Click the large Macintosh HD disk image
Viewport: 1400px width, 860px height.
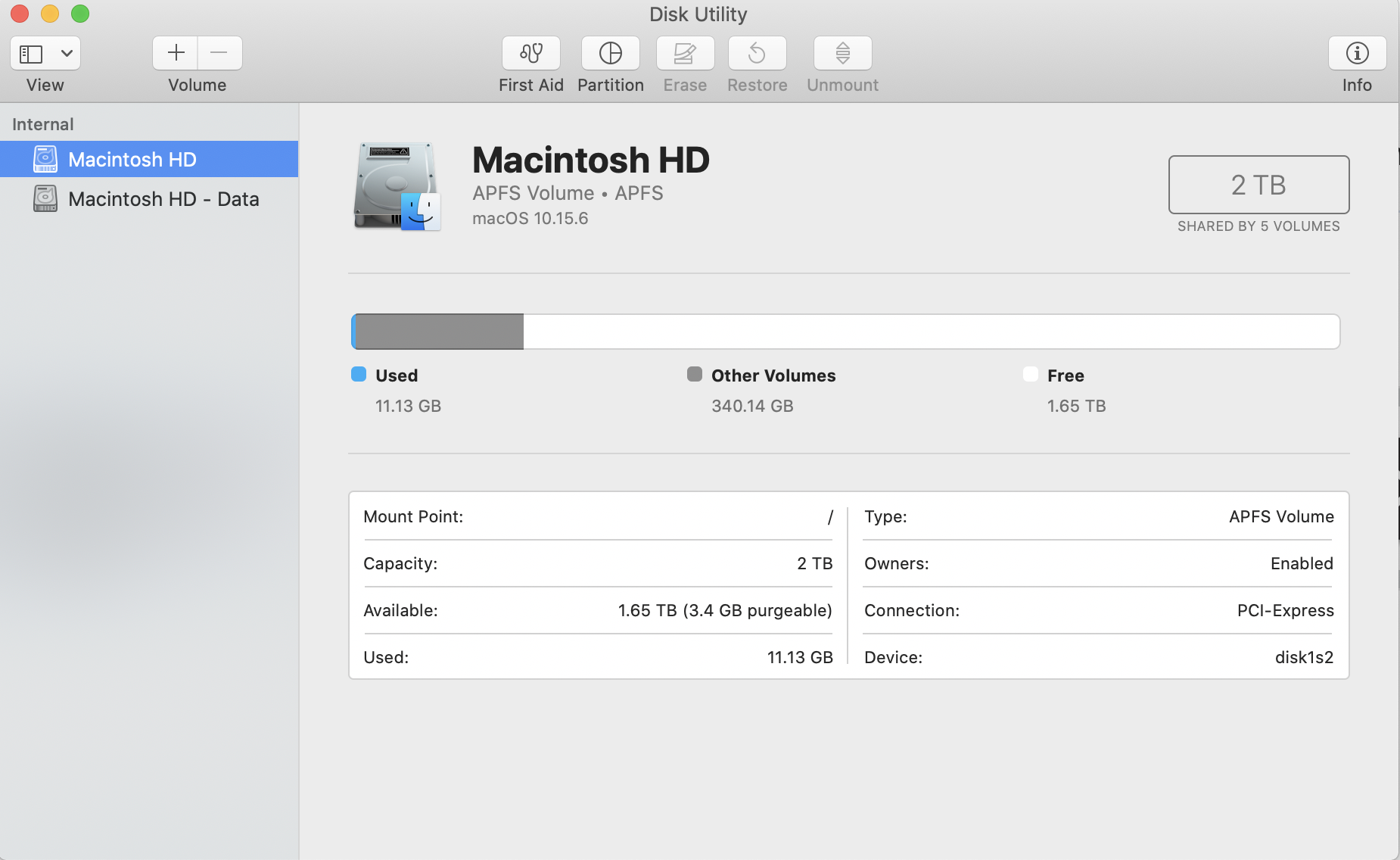(x=397, y=186)
